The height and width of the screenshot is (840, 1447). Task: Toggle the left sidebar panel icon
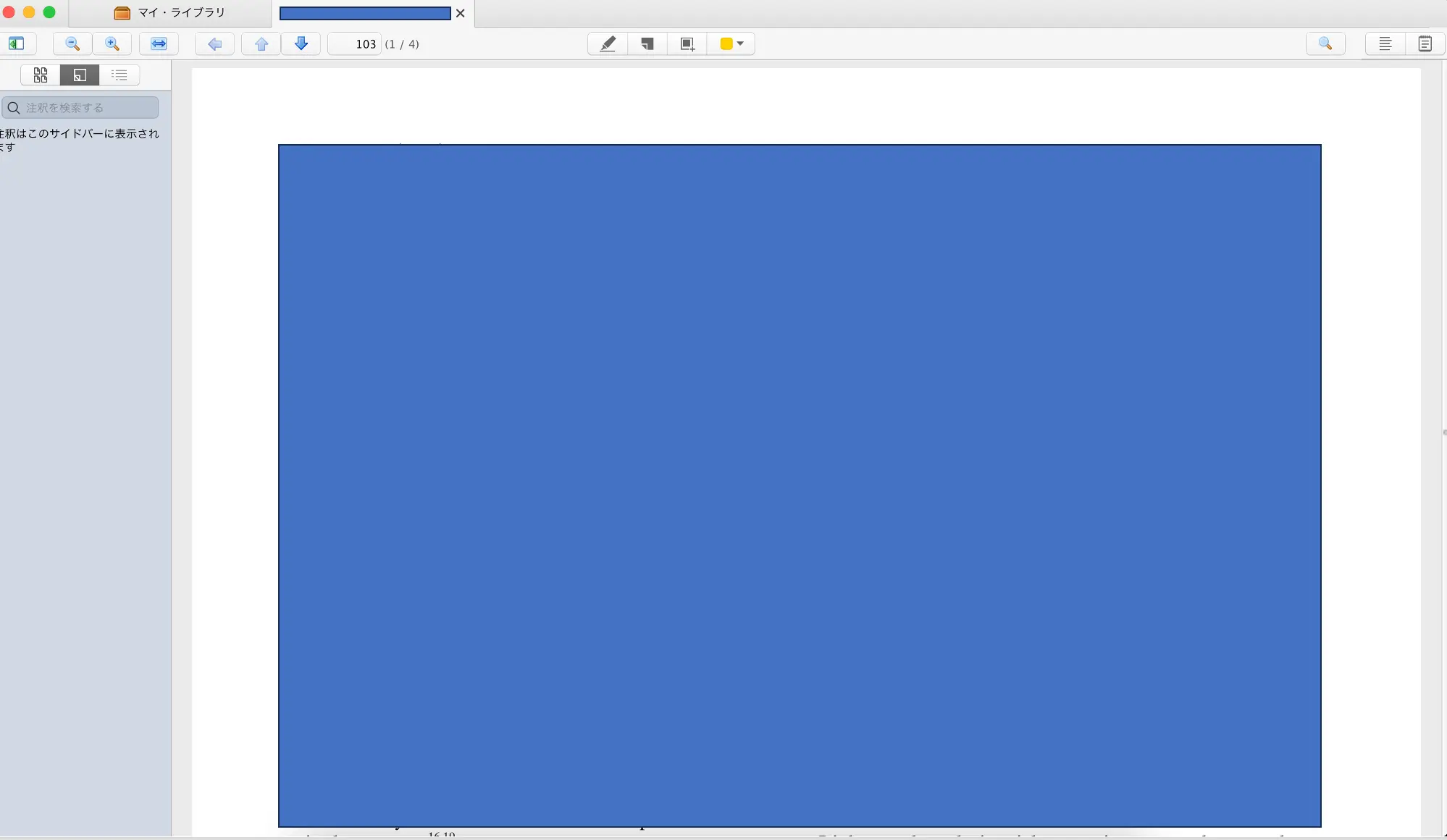coord(16,44)
